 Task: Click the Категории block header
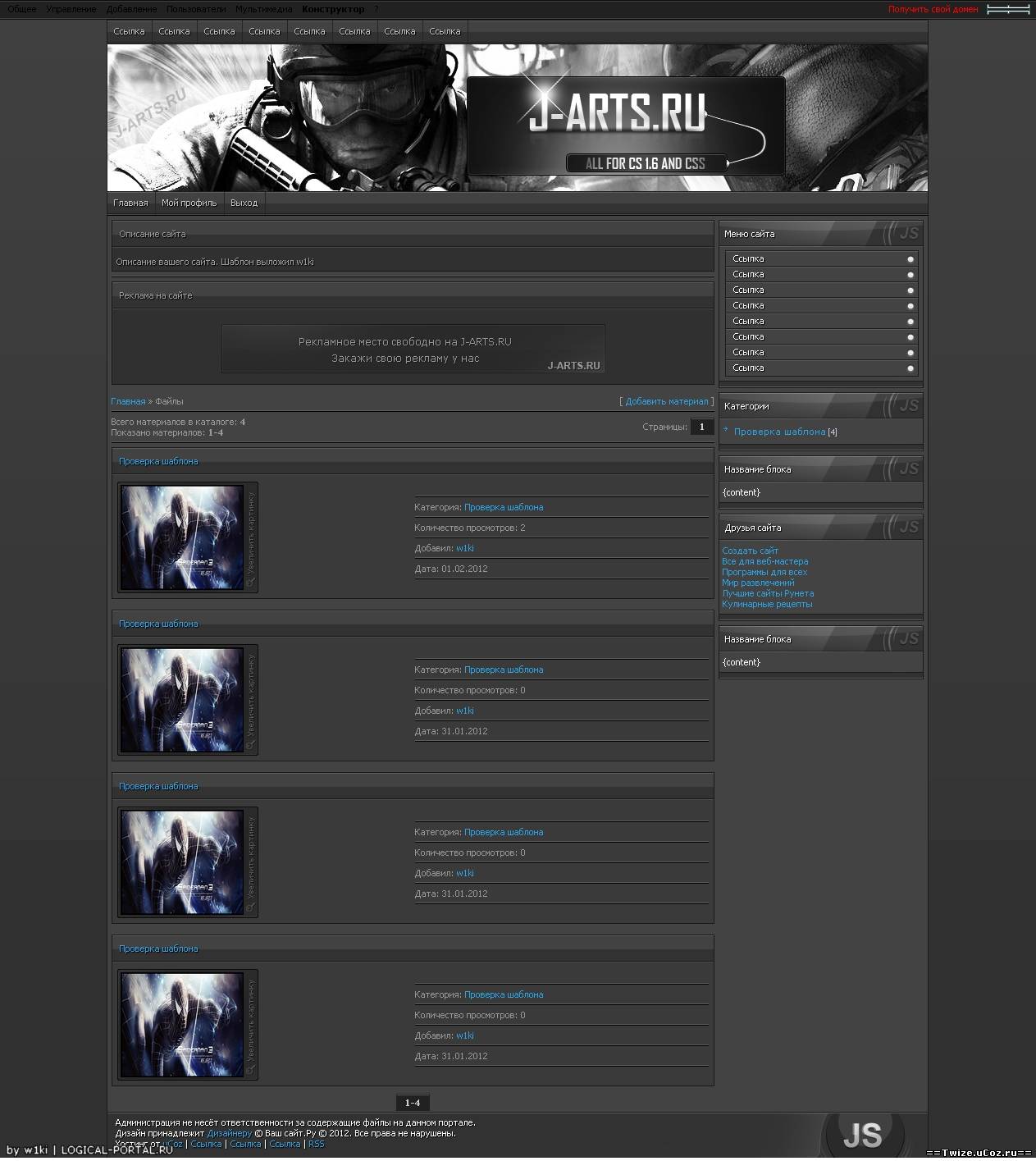[x=820, y=406]
